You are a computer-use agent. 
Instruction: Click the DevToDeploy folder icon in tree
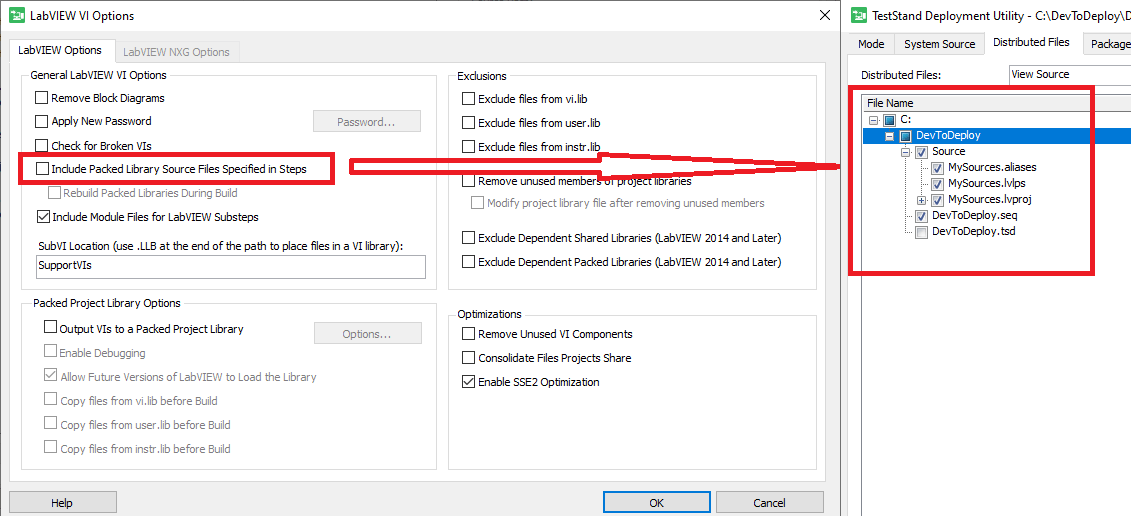point(905,136)
